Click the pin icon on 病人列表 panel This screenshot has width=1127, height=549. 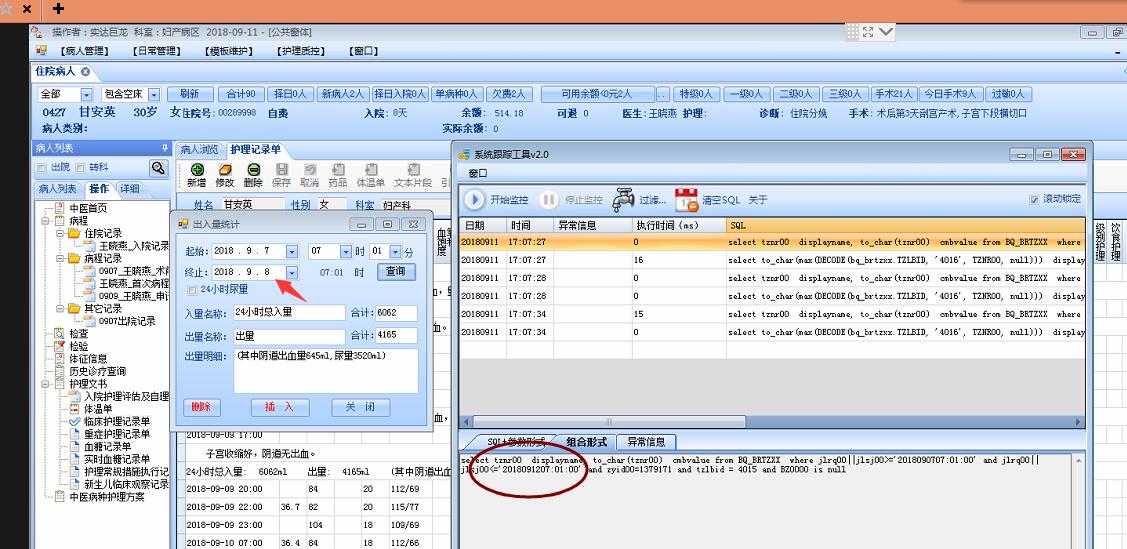[165, 148]
